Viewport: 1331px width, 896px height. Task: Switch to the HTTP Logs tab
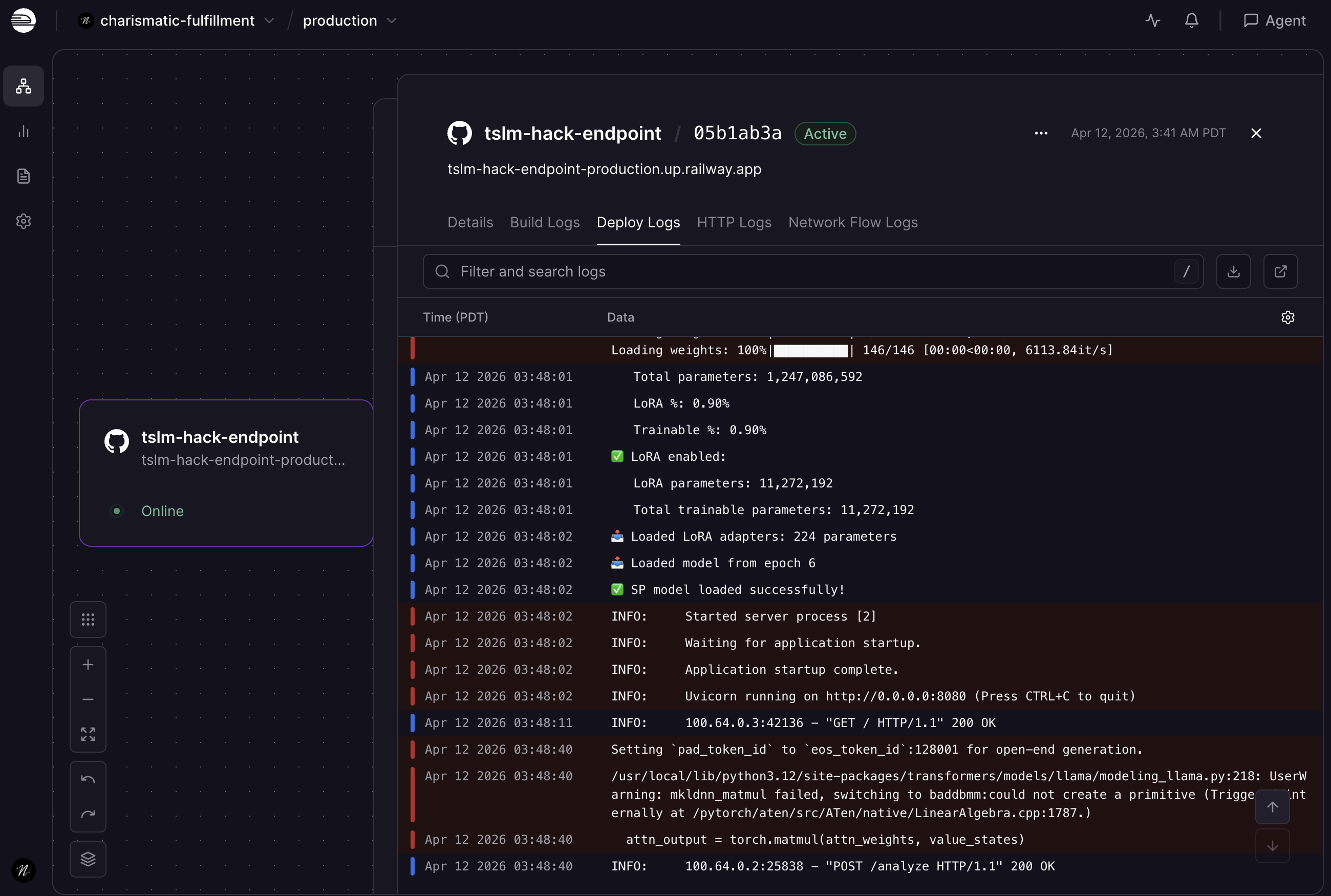[x=734, y=222]
